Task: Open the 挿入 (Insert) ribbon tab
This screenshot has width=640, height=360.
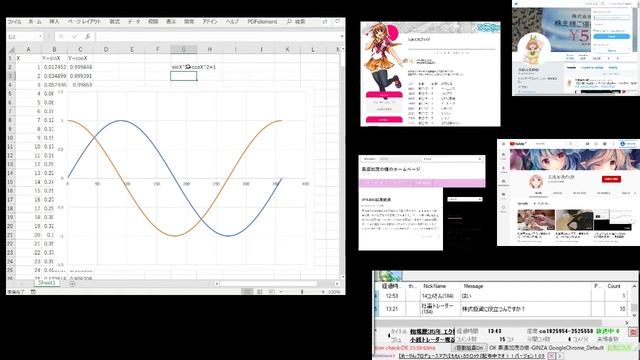Action: tap(54, 22)
